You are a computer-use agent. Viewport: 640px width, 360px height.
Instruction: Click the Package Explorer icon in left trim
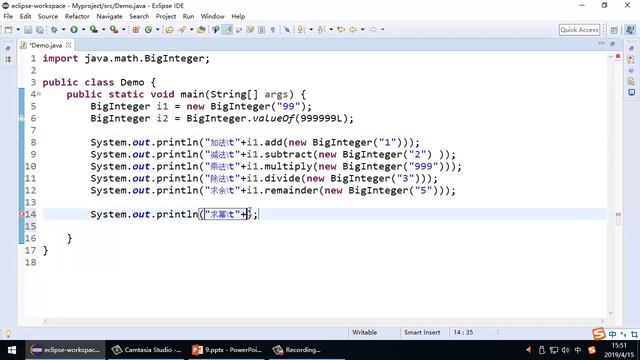(x=8, y=60)
